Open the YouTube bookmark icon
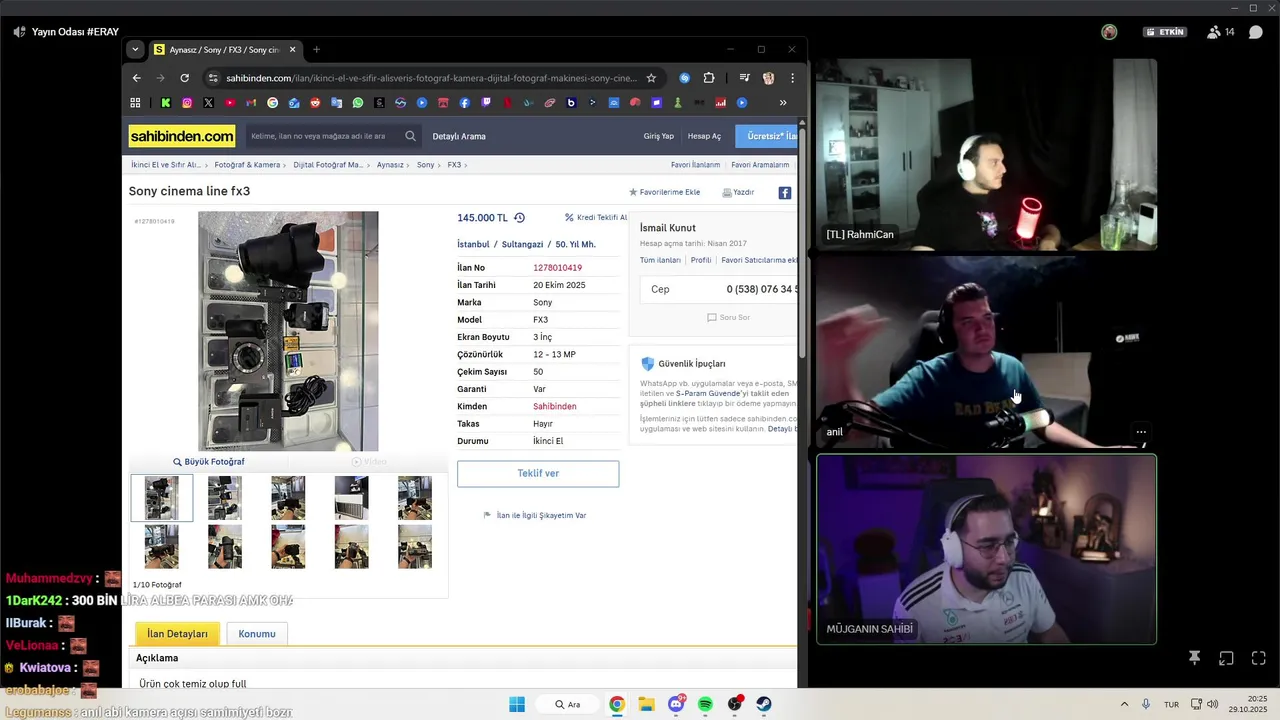Screen dimensions: 1280x720 point(230,102)
